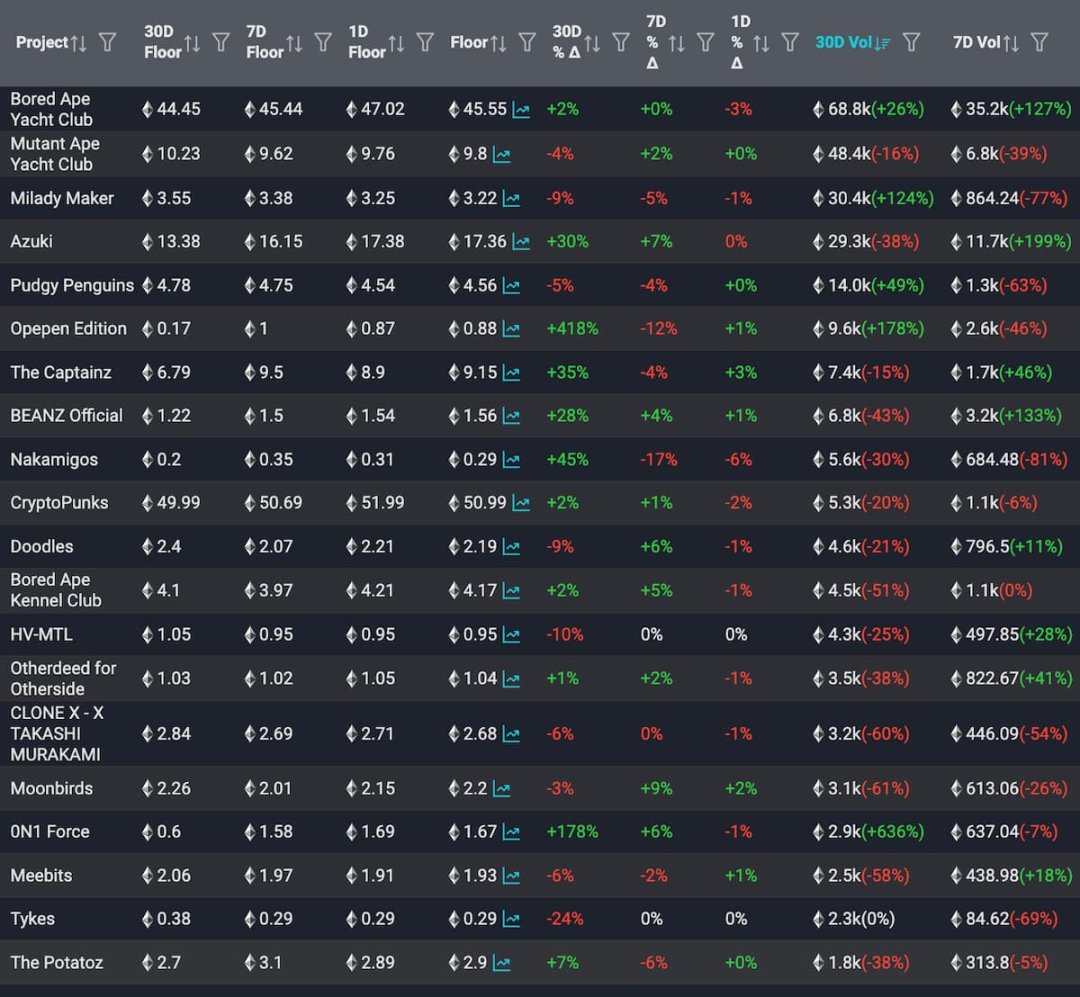Click the filter icon for Project column
Screen dimensions: 1080x997
point(107,42)
